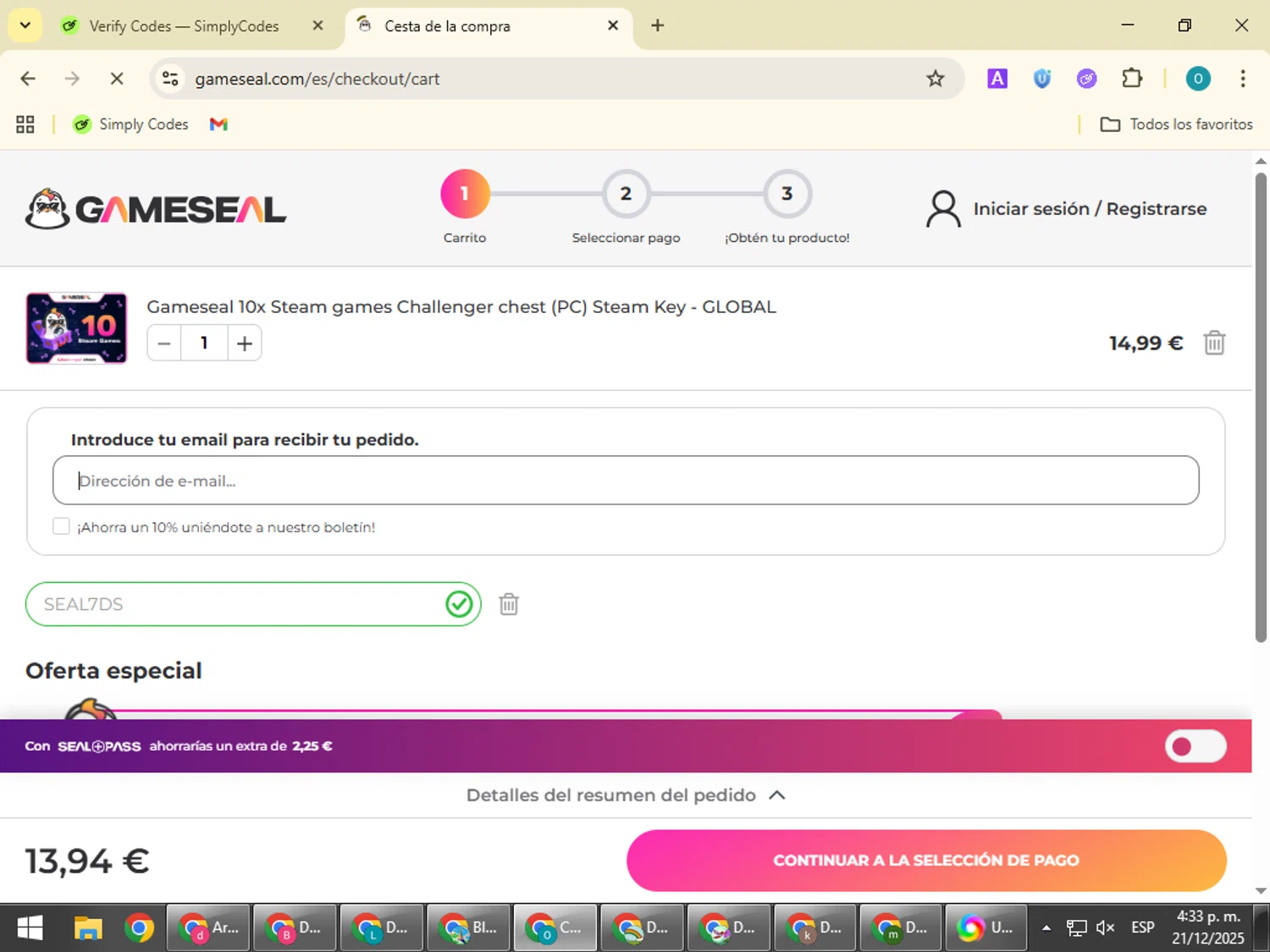Open the purple A extension

click(997, 79)
